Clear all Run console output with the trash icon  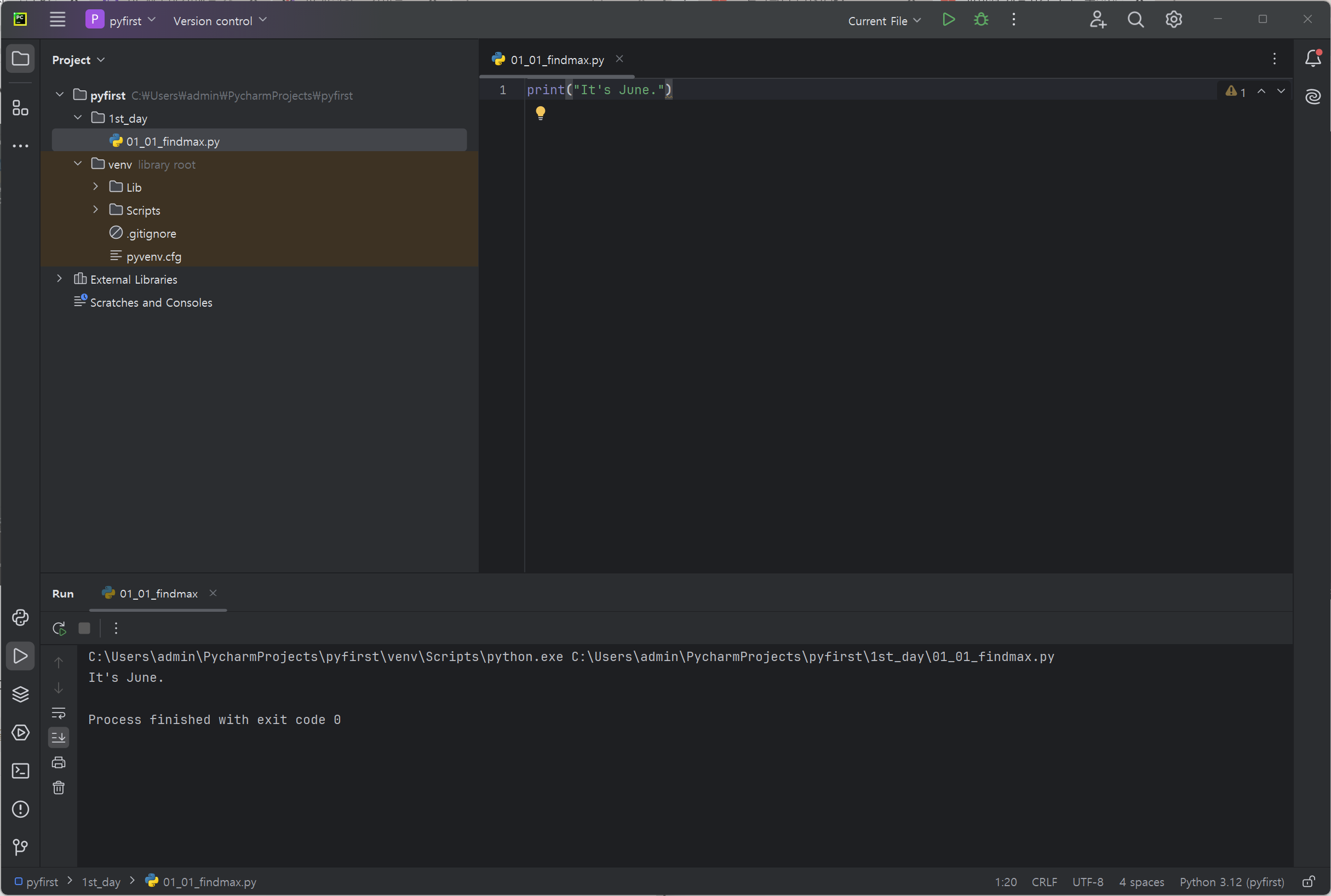coord(58,788)
